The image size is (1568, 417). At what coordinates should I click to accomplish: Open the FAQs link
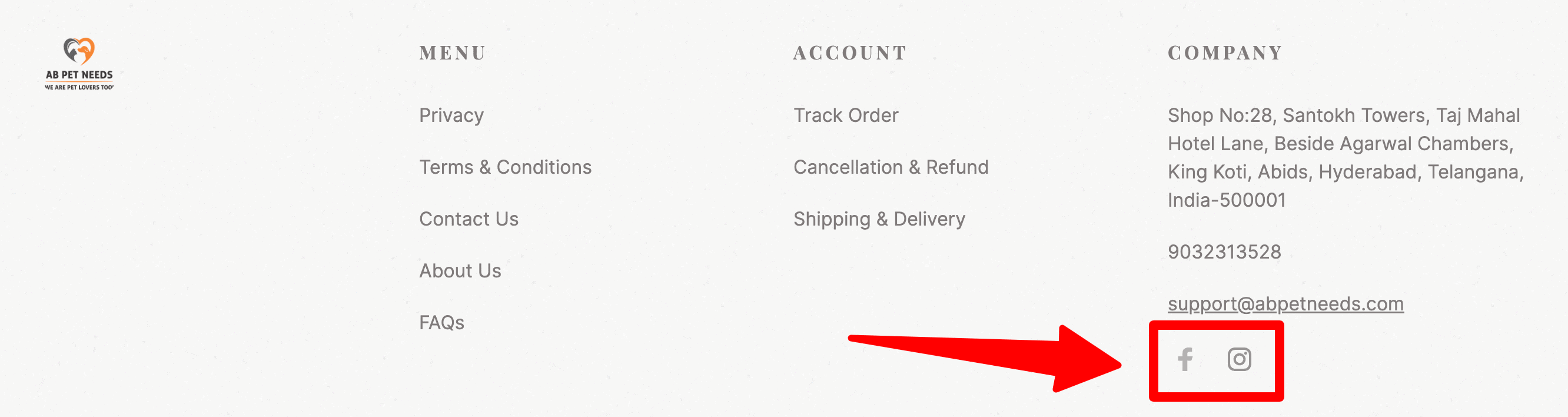coord(441,322)
